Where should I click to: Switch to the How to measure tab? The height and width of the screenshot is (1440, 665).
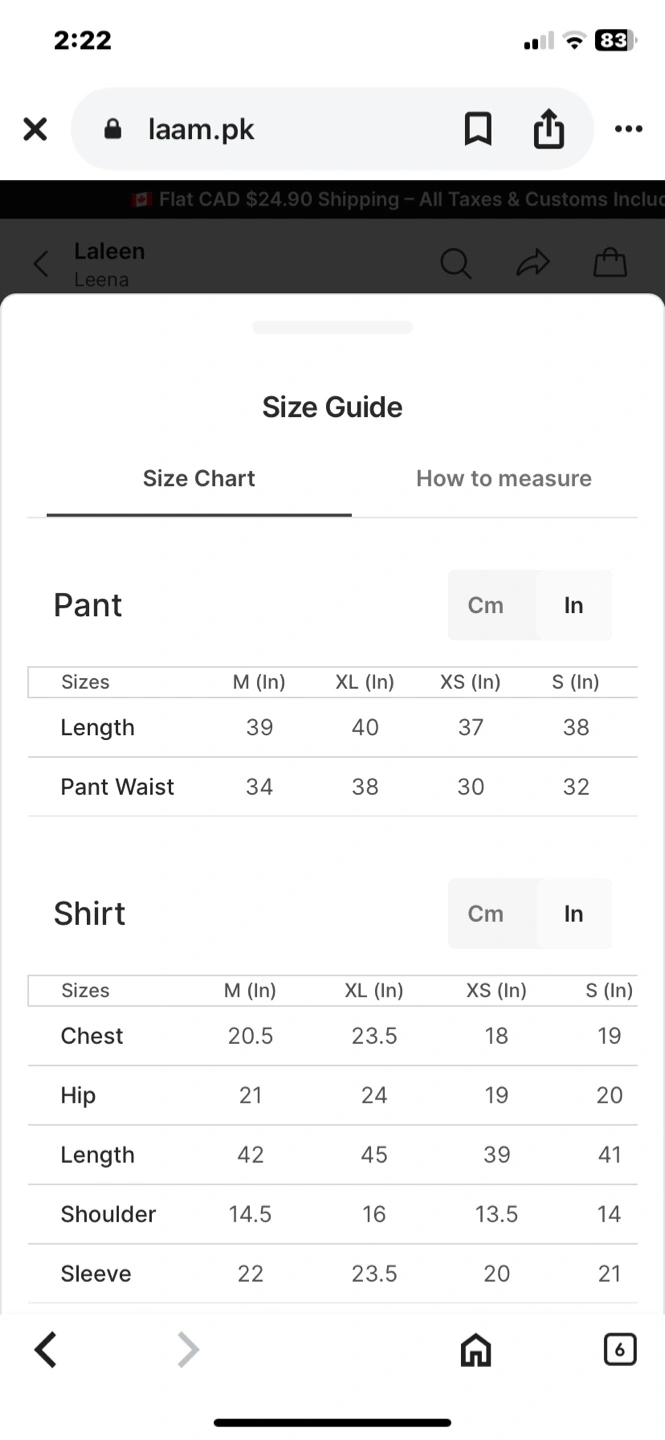click(504, 478)
